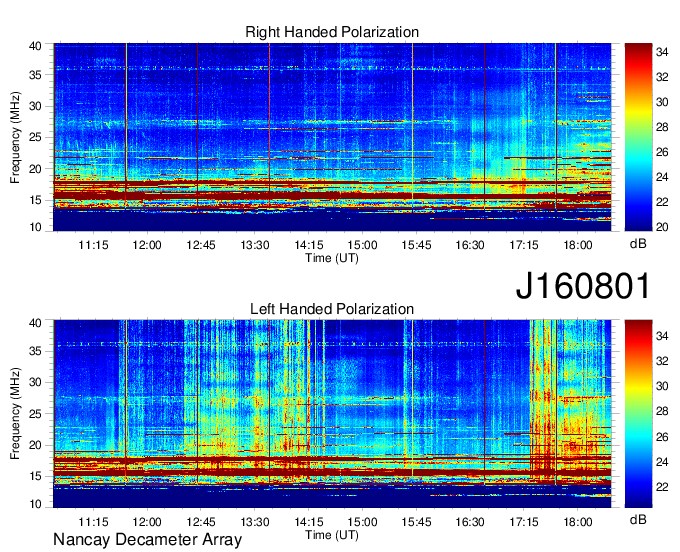This screenshot has width=680, height=552.
Task: Click the "Nancay Decameter Array" caption
Action: pyautogui.click(x=147, y=539)
